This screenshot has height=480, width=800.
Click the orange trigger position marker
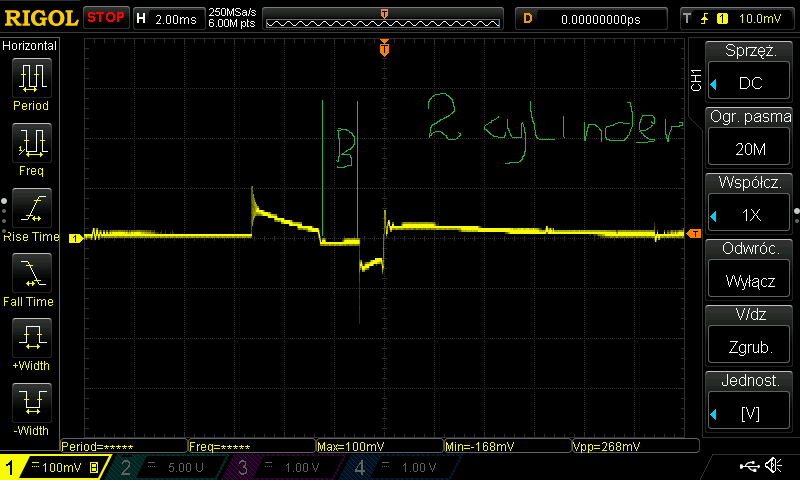tap(384, 48)
